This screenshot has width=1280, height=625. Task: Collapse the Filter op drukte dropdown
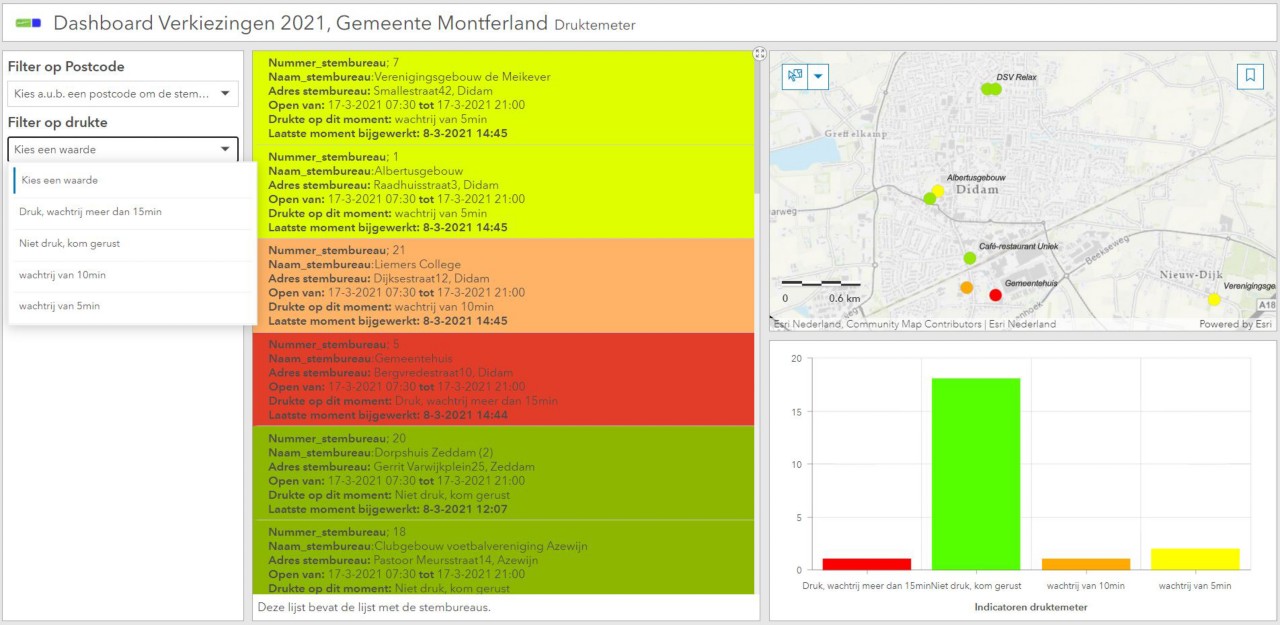click(123, 149)
